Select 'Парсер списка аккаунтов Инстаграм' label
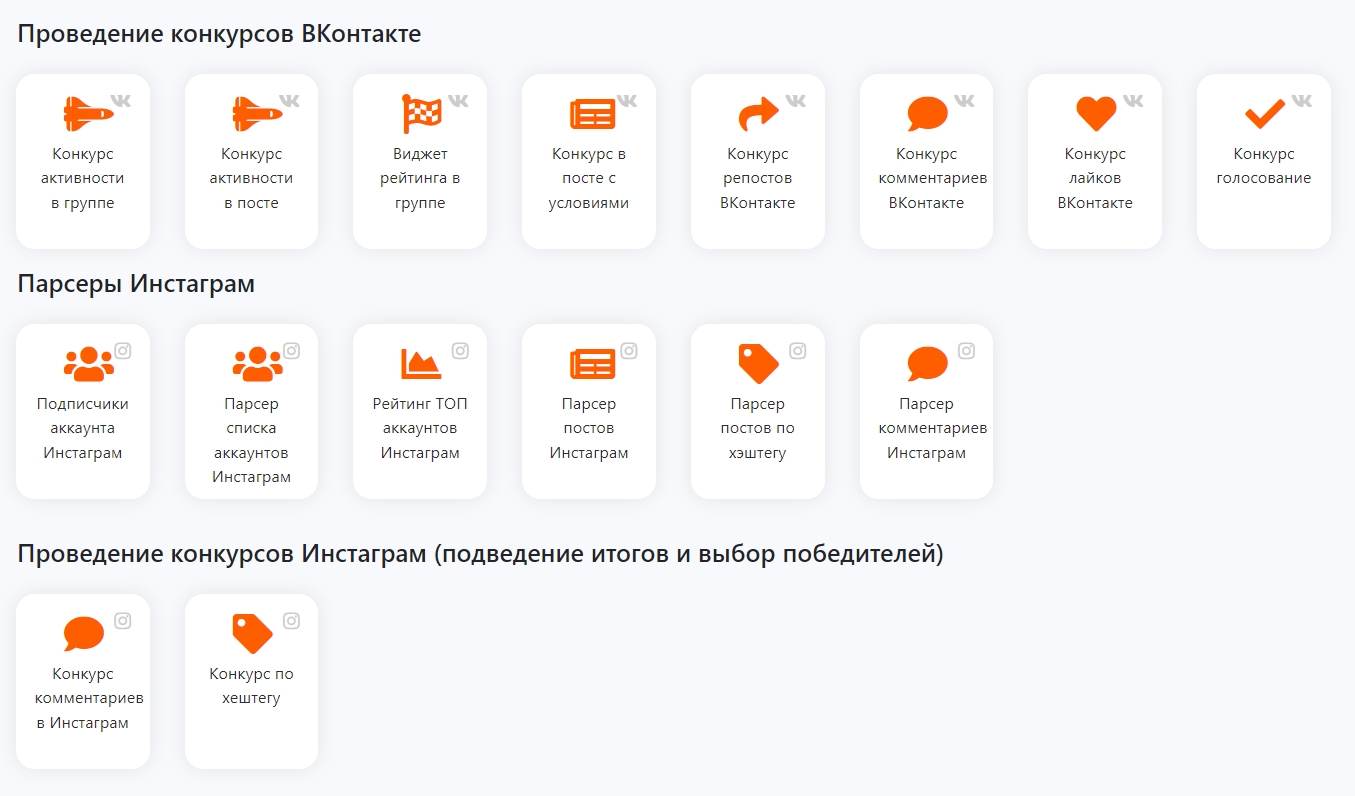The width and height of the screenshot is (1355, 796). [252, 440]
